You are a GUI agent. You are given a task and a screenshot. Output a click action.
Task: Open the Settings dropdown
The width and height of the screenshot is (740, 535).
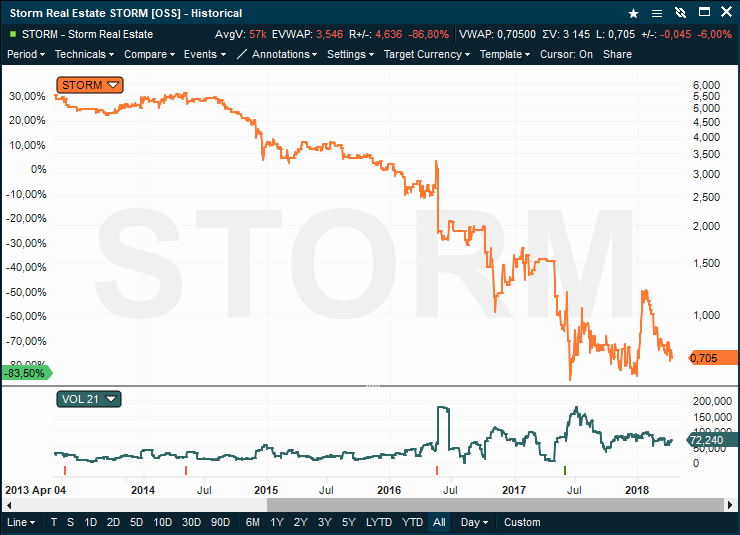pyautogui.click(x=350, y=54)
